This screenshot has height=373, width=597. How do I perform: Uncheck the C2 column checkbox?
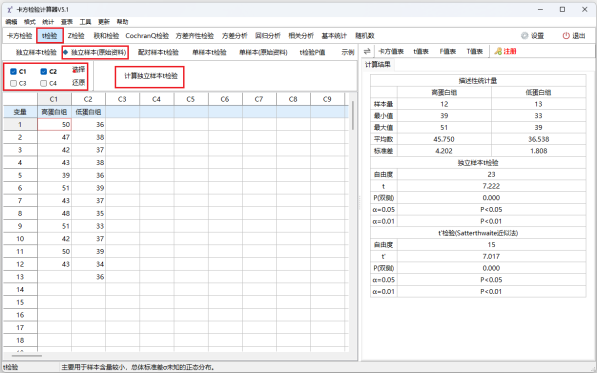click(x=44, y=72)
